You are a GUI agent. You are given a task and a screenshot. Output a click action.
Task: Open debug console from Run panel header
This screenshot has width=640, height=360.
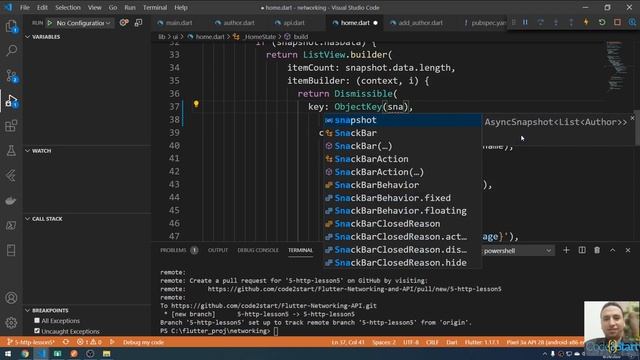139,23
